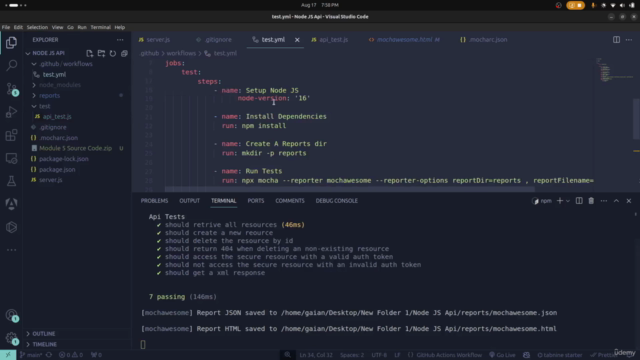640x360 pixels.
Task: Open server.js in the file tree
Action: click(x=51, y=180)
